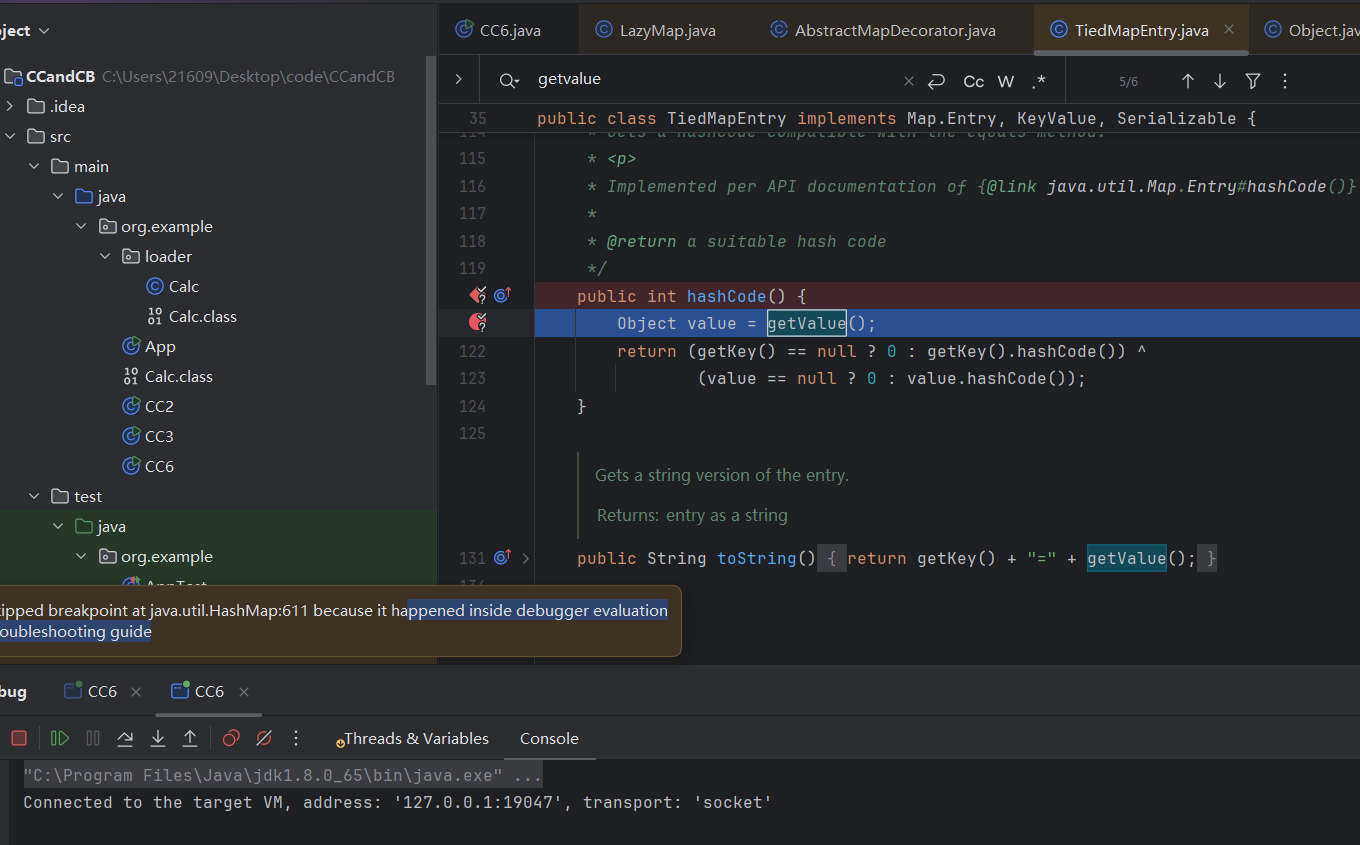Open search filter options
The height and width of the screenshot is (845, 1360).
(x=1253, y=81)
